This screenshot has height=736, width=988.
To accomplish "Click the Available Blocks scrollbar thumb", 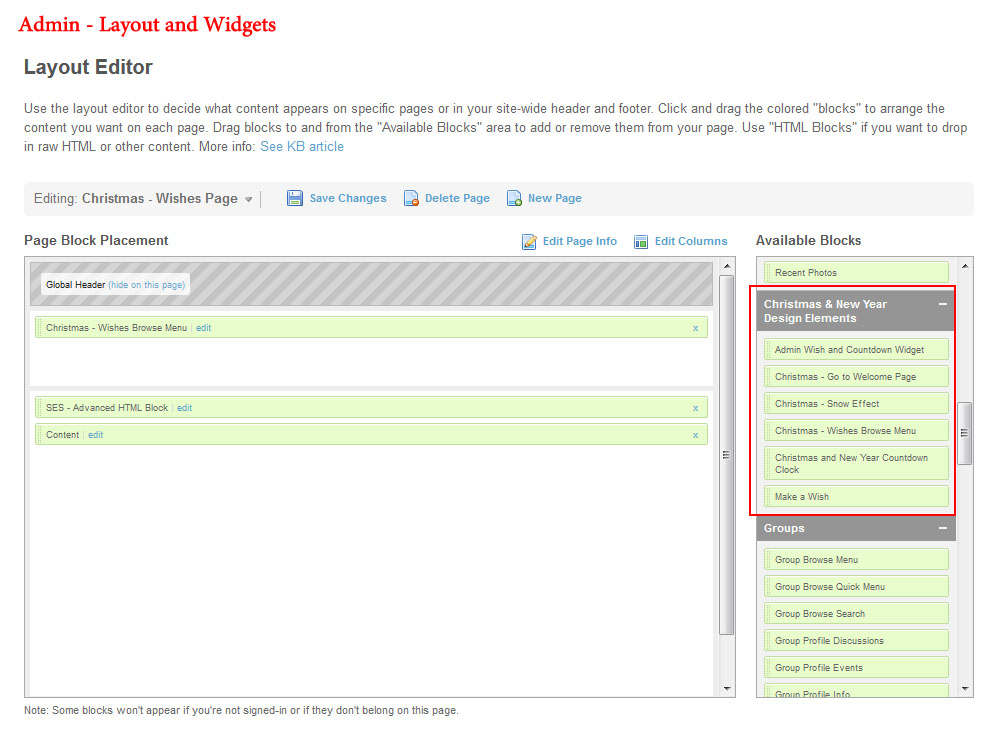I will click(965, 433).
